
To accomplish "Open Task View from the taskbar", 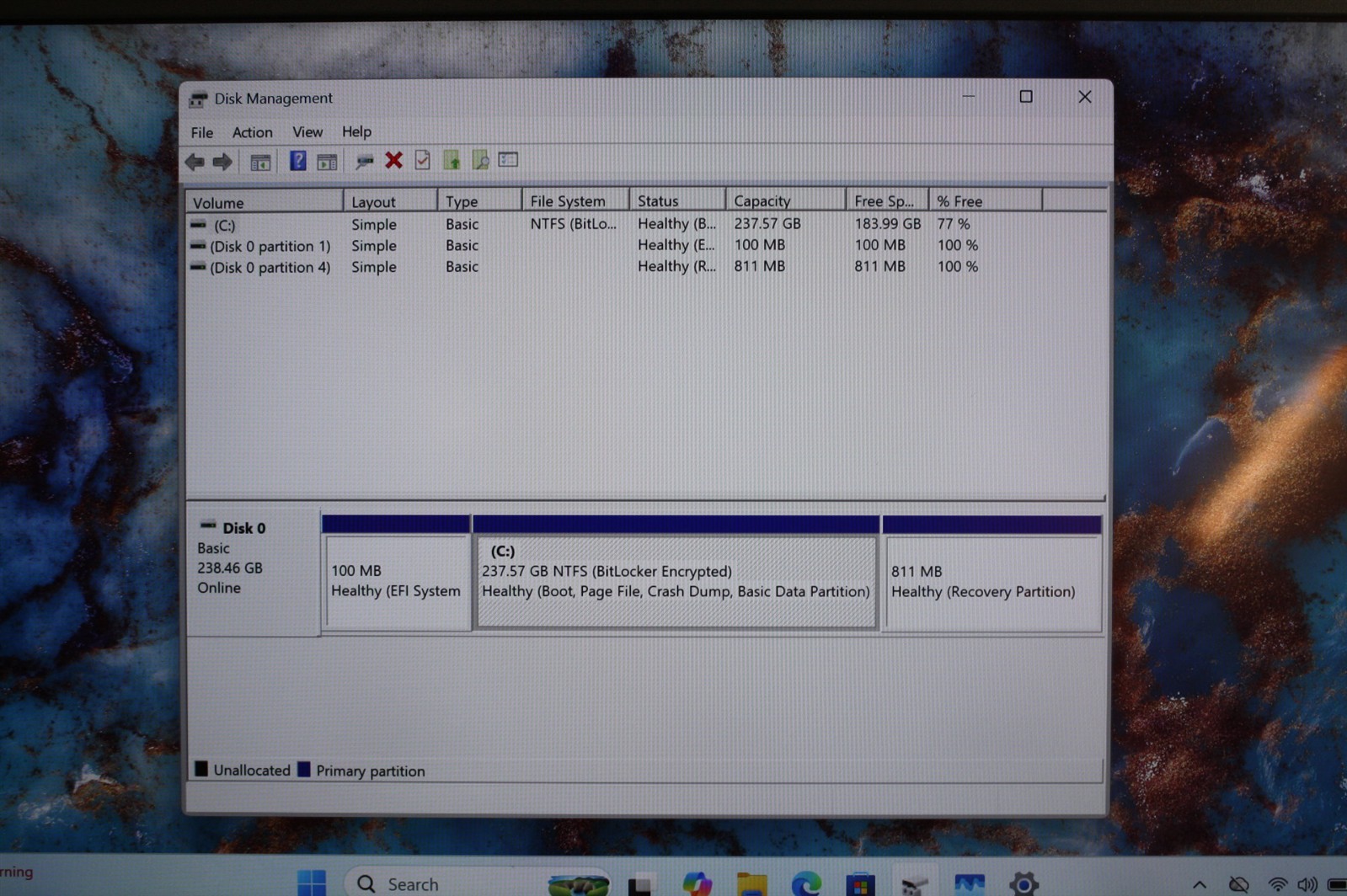I will pyautogui.click(x=640, y=884).
